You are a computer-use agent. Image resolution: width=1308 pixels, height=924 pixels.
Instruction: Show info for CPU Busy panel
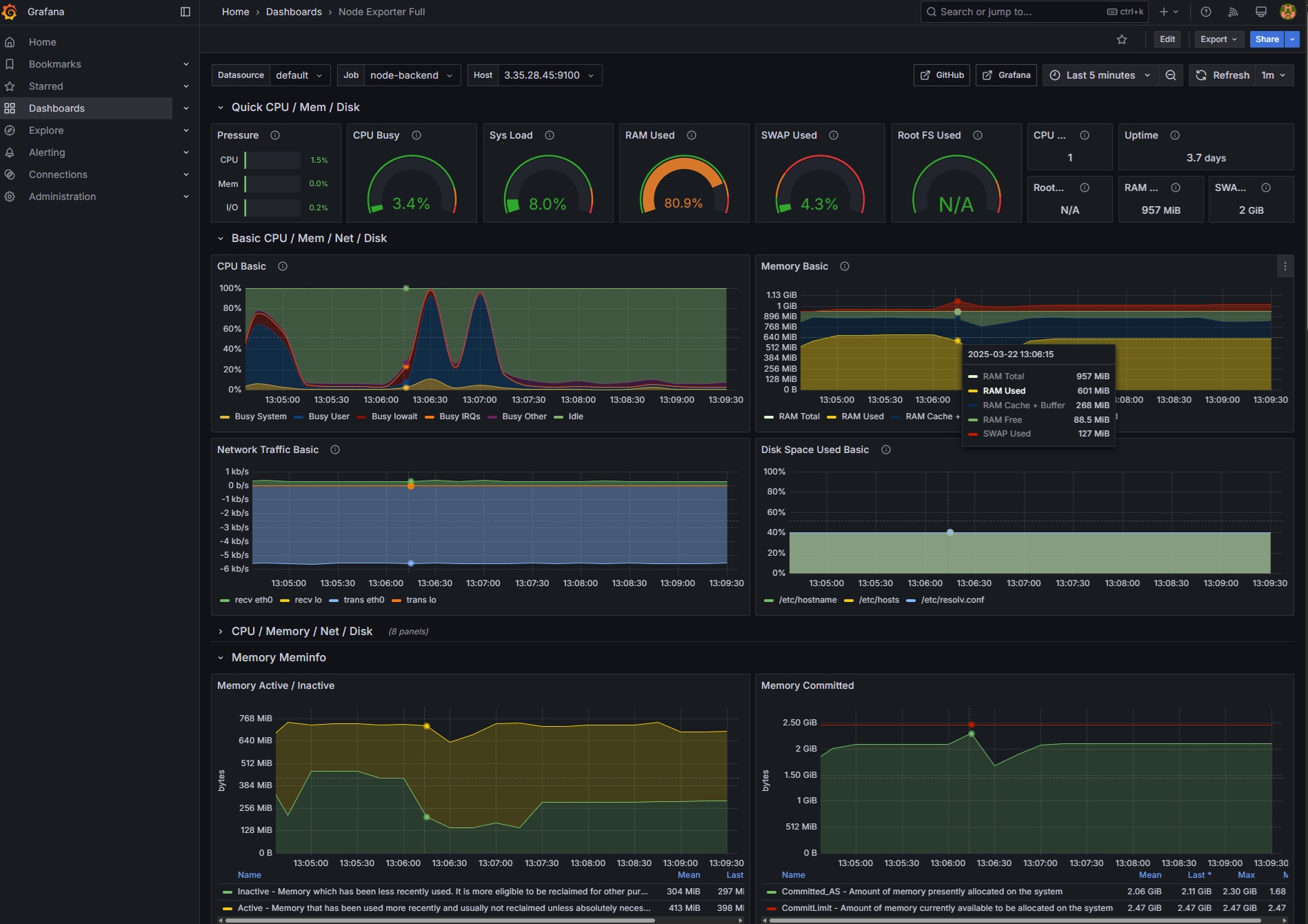[x=416, y=135]
